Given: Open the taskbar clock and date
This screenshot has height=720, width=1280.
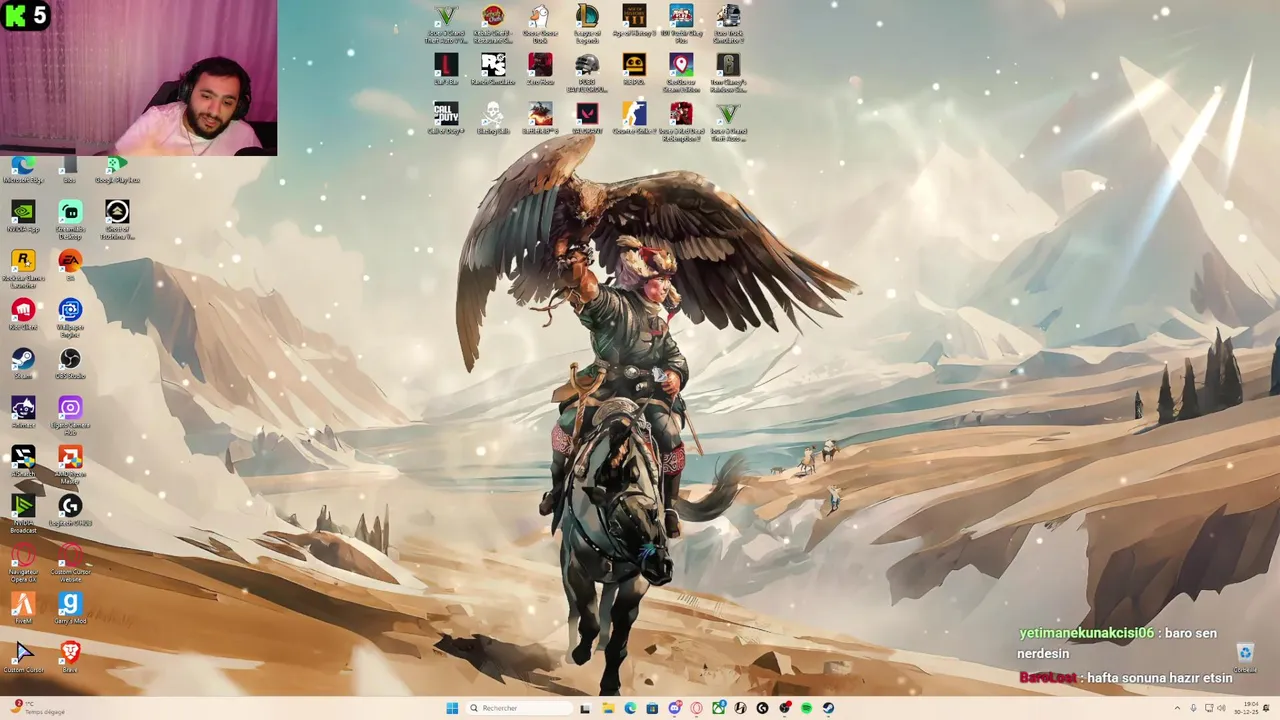Looking at the screenshot, I should [1245, 708].
